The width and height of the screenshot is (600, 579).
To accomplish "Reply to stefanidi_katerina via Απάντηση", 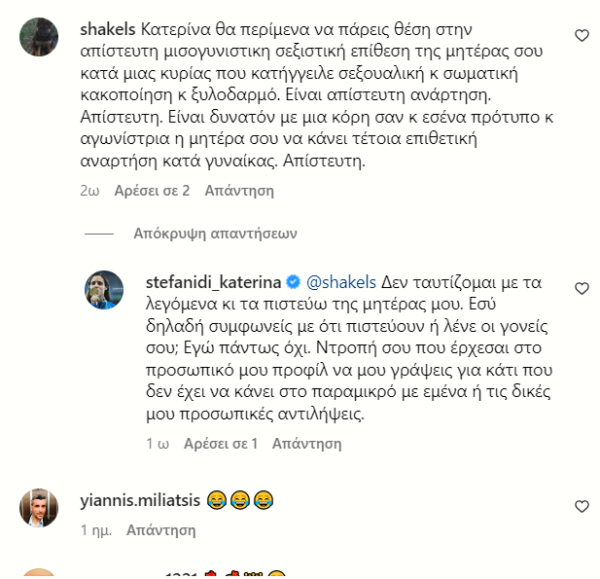I will tap(304, 441).
